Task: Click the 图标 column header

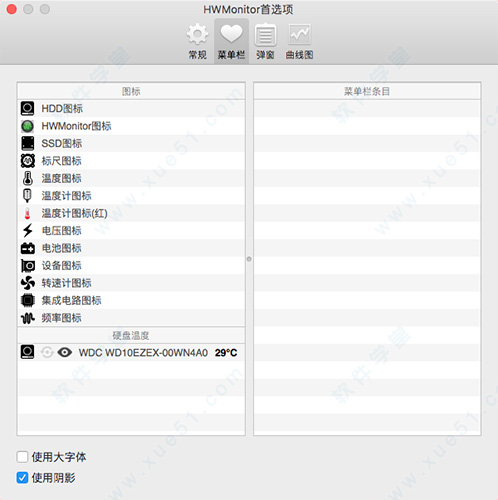Action: pyautogui.click(x=131, y=91)
